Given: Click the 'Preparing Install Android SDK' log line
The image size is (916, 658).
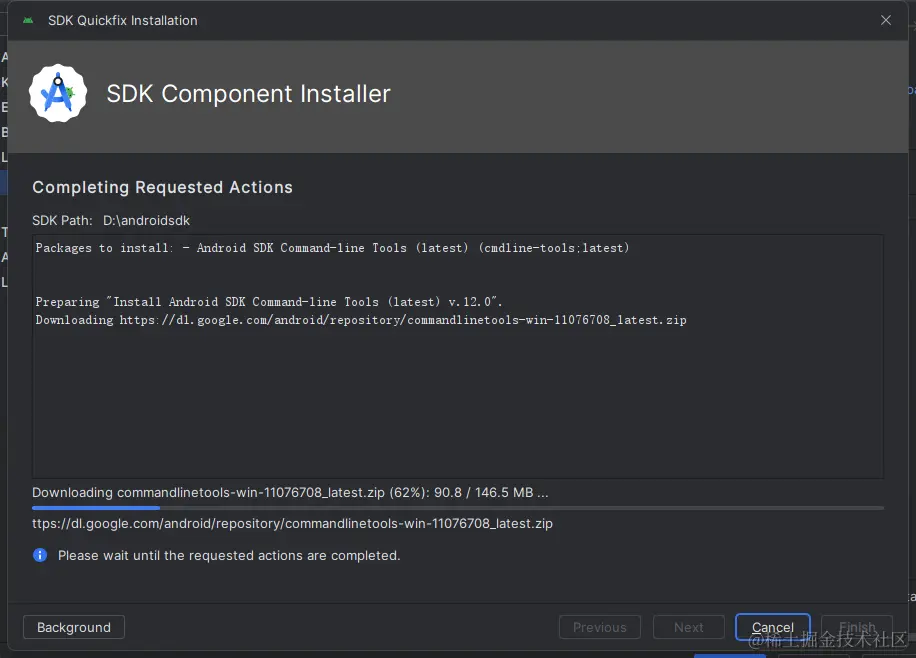Looking at the screenshot, I should click(x=269, y=302).
